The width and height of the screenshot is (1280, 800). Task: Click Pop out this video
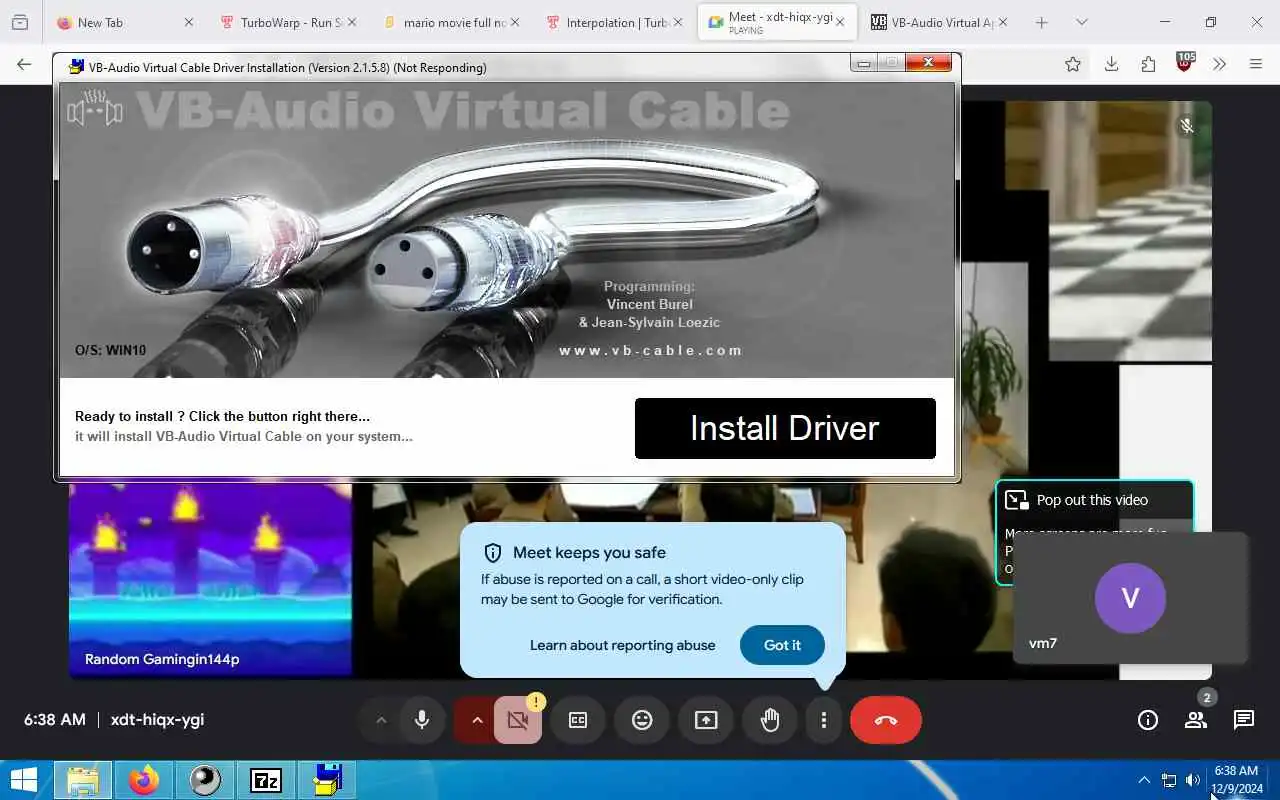pyautogui.click(x=1092, y=500)
